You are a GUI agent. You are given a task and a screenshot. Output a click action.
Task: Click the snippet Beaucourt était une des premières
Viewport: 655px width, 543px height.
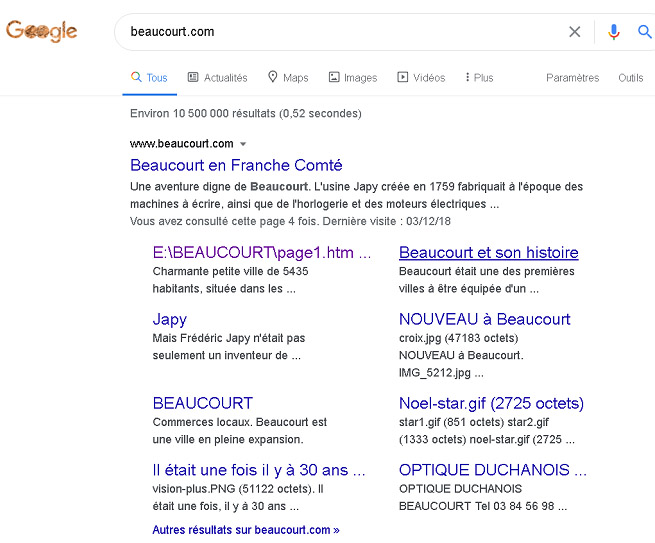pyautogui.click(x=487, y=280)
